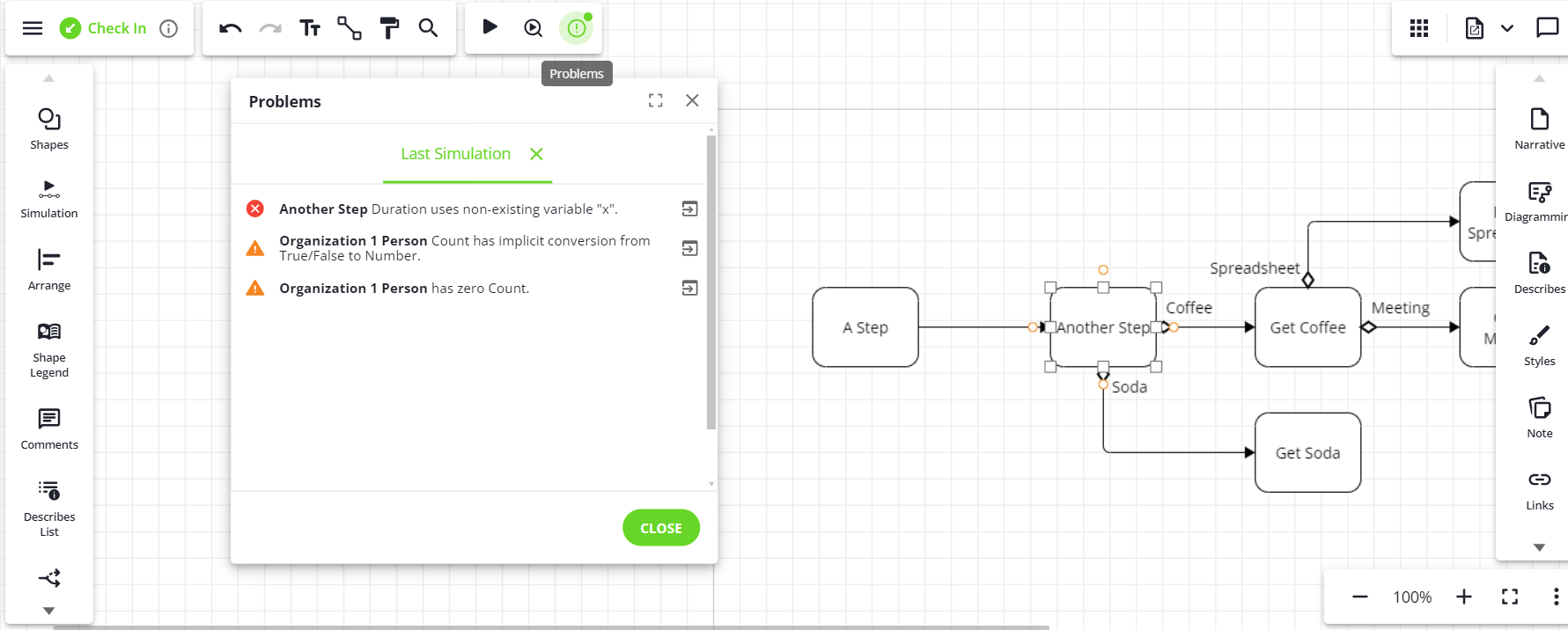Expand the document options dropdown arrow
Screen dimensions: 1568x630
coord(1507,28)
